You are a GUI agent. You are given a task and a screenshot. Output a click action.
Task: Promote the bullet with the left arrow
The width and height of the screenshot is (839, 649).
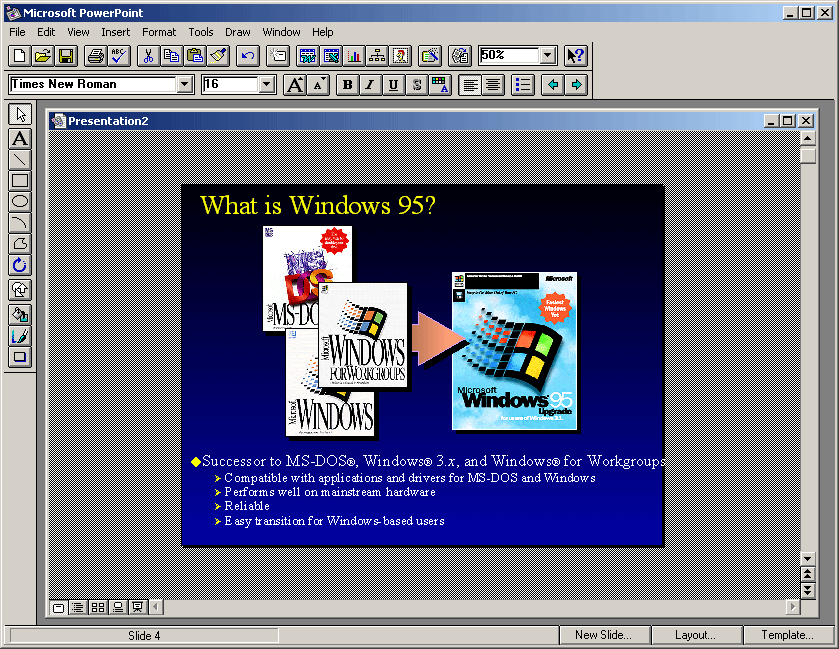point(553,85)
